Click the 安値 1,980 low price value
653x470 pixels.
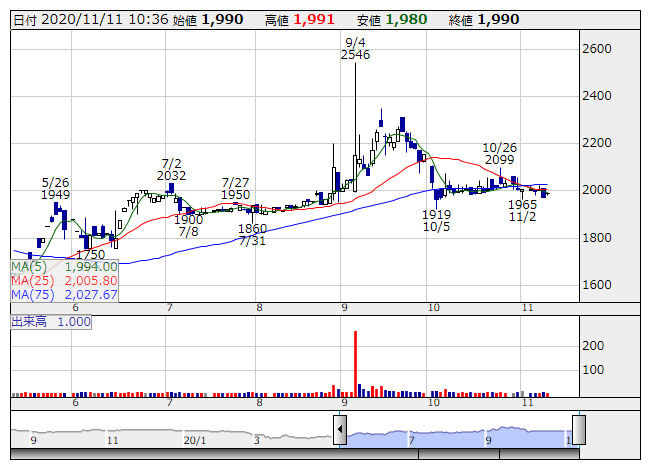pyautogui.click(x=405, y=19)
